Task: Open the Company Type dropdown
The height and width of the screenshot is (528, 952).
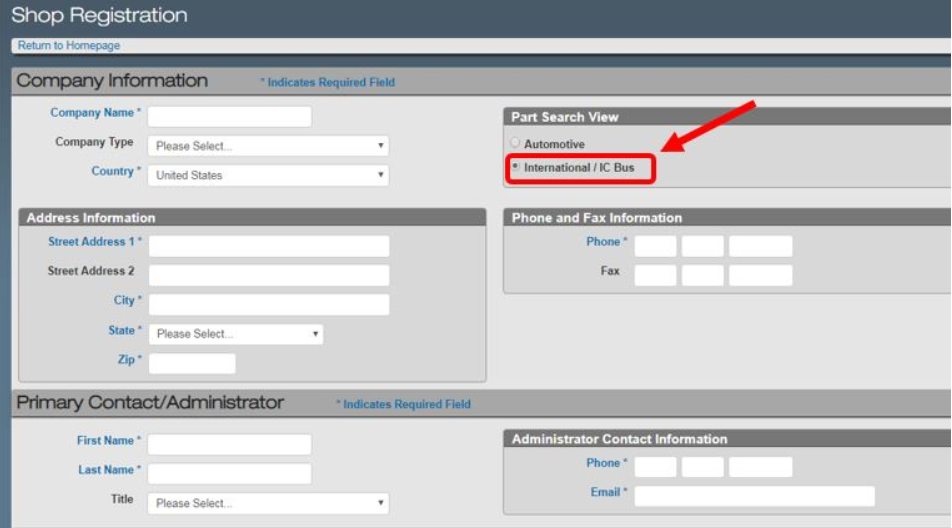Action: coord(268,146)
